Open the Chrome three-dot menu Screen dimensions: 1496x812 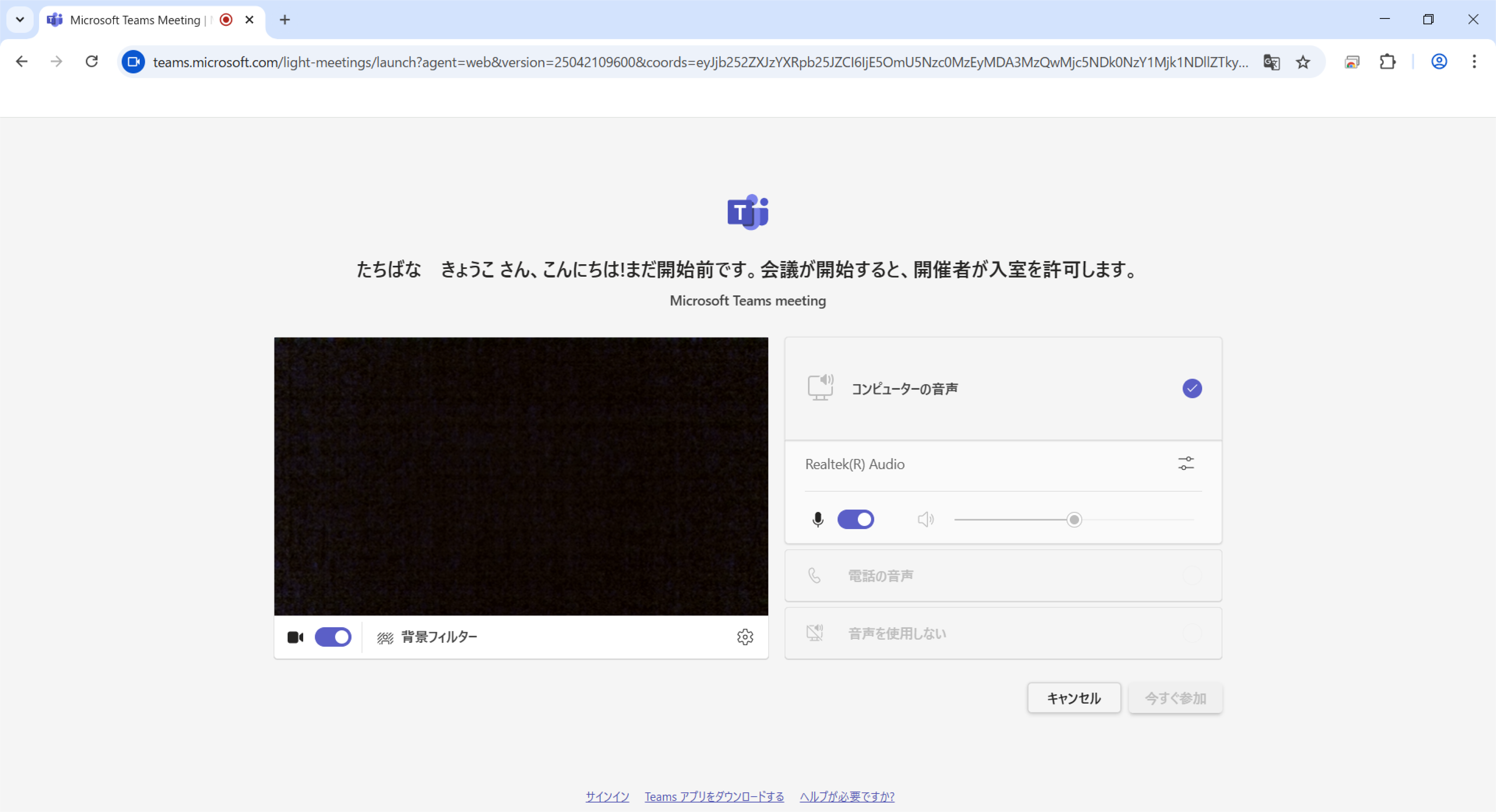pyautogui.click(x=1474, y=62)
